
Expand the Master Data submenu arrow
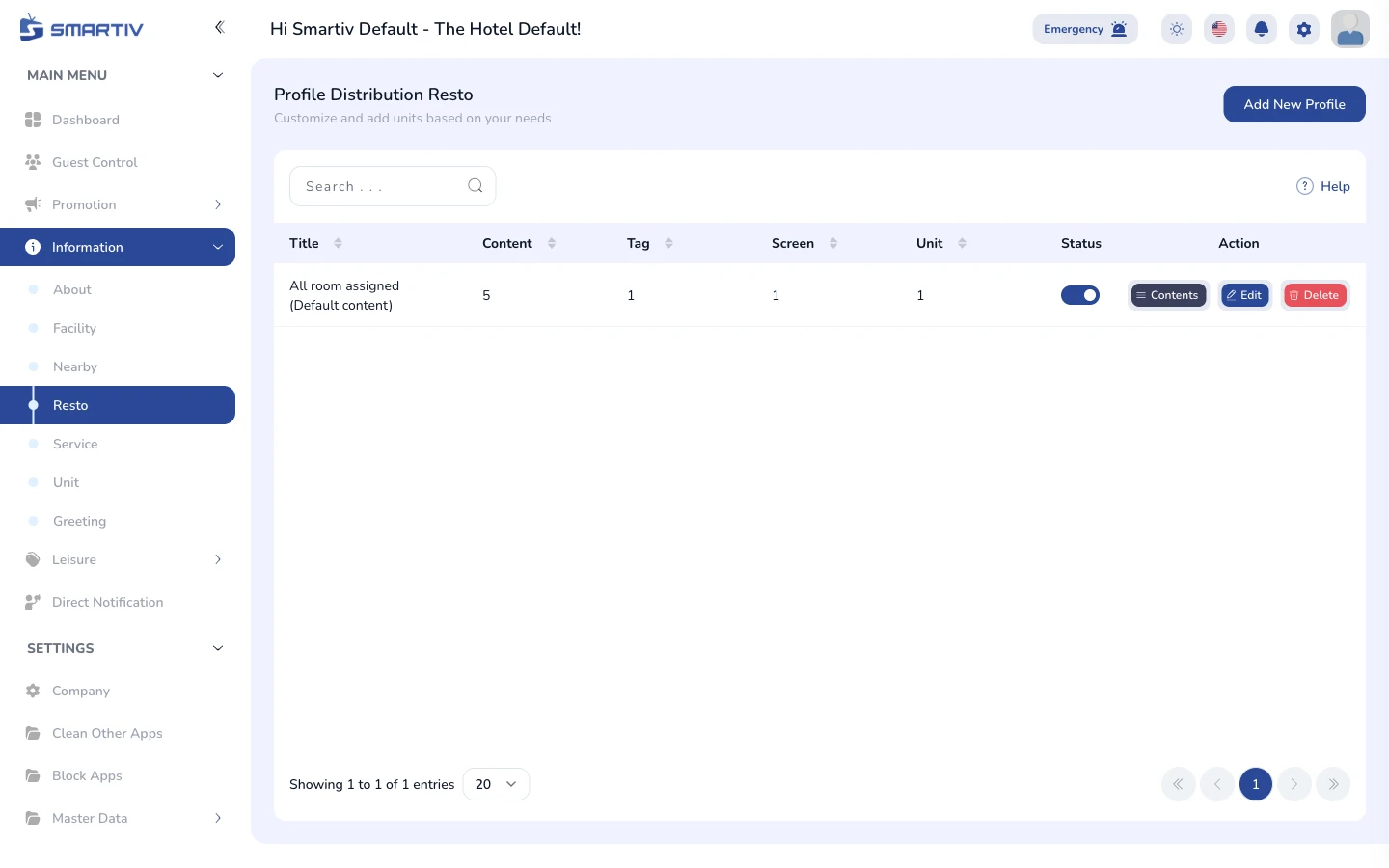218,818
